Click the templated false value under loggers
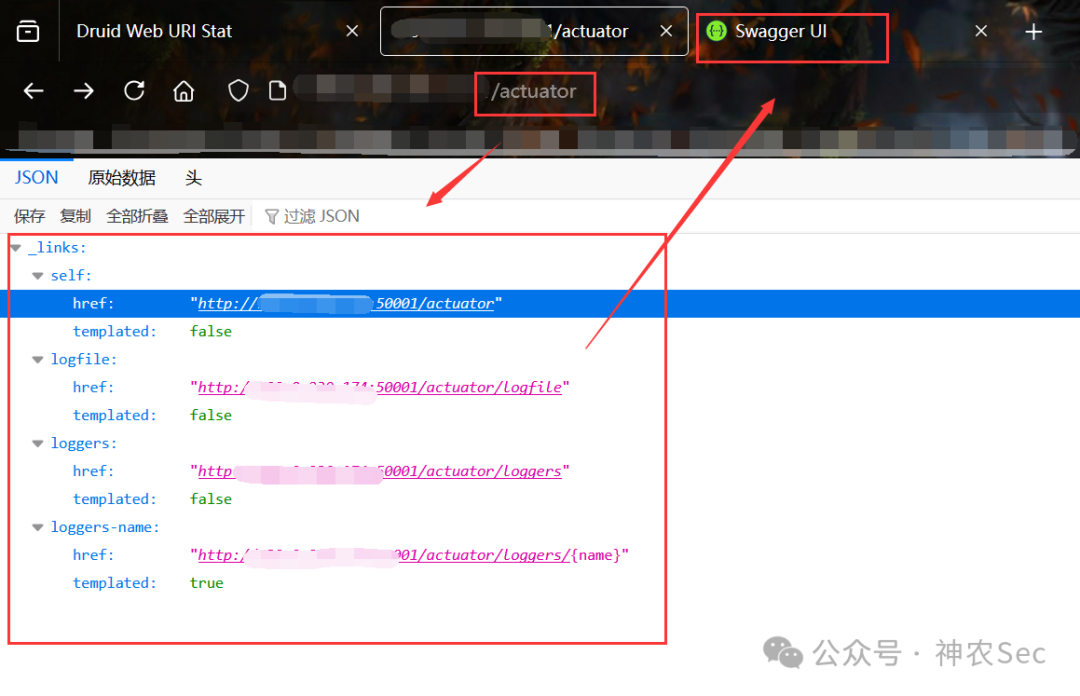 211,500
